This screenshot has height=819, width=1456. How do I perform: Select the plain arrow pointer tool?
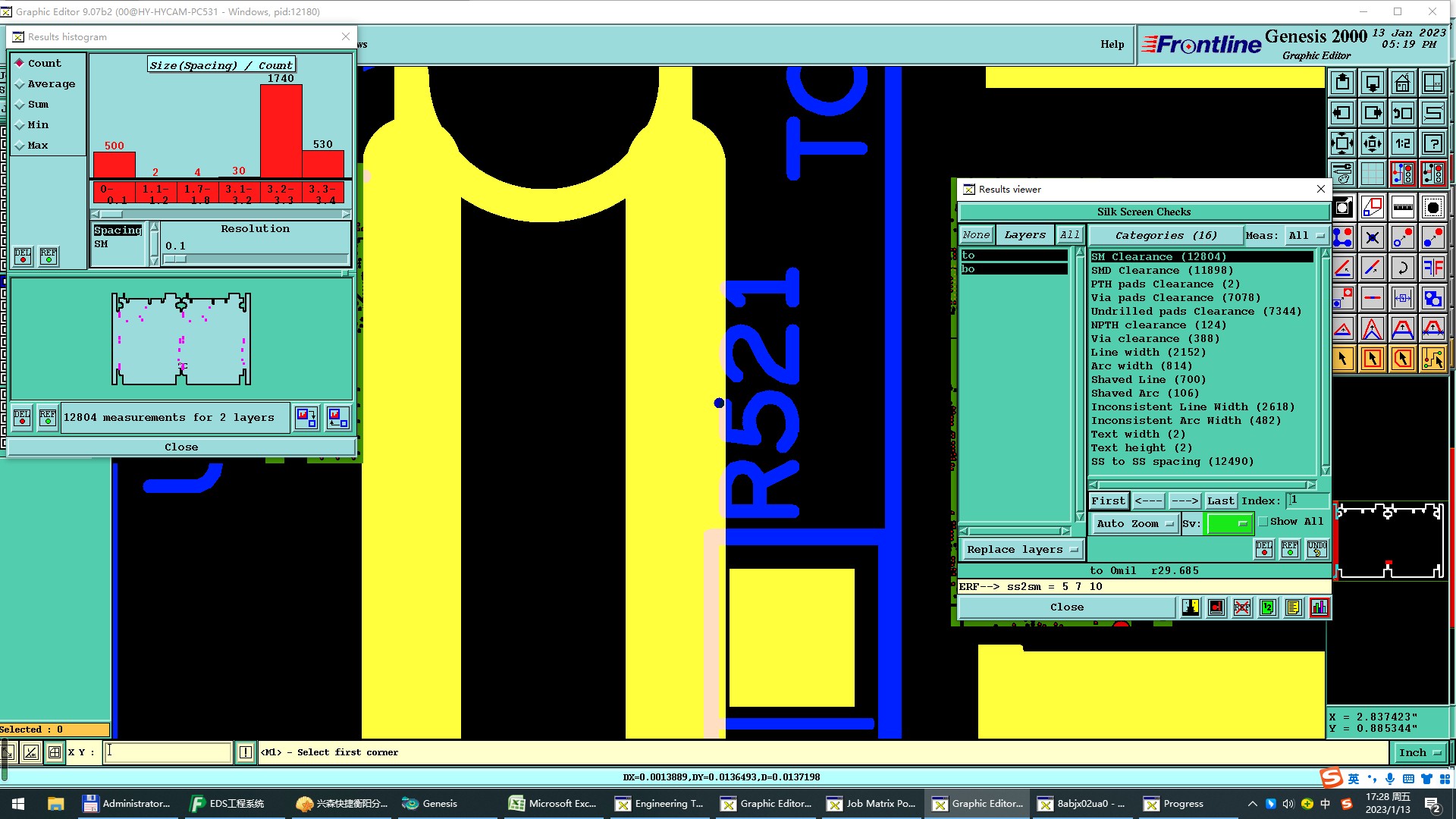coord(1342,359)
